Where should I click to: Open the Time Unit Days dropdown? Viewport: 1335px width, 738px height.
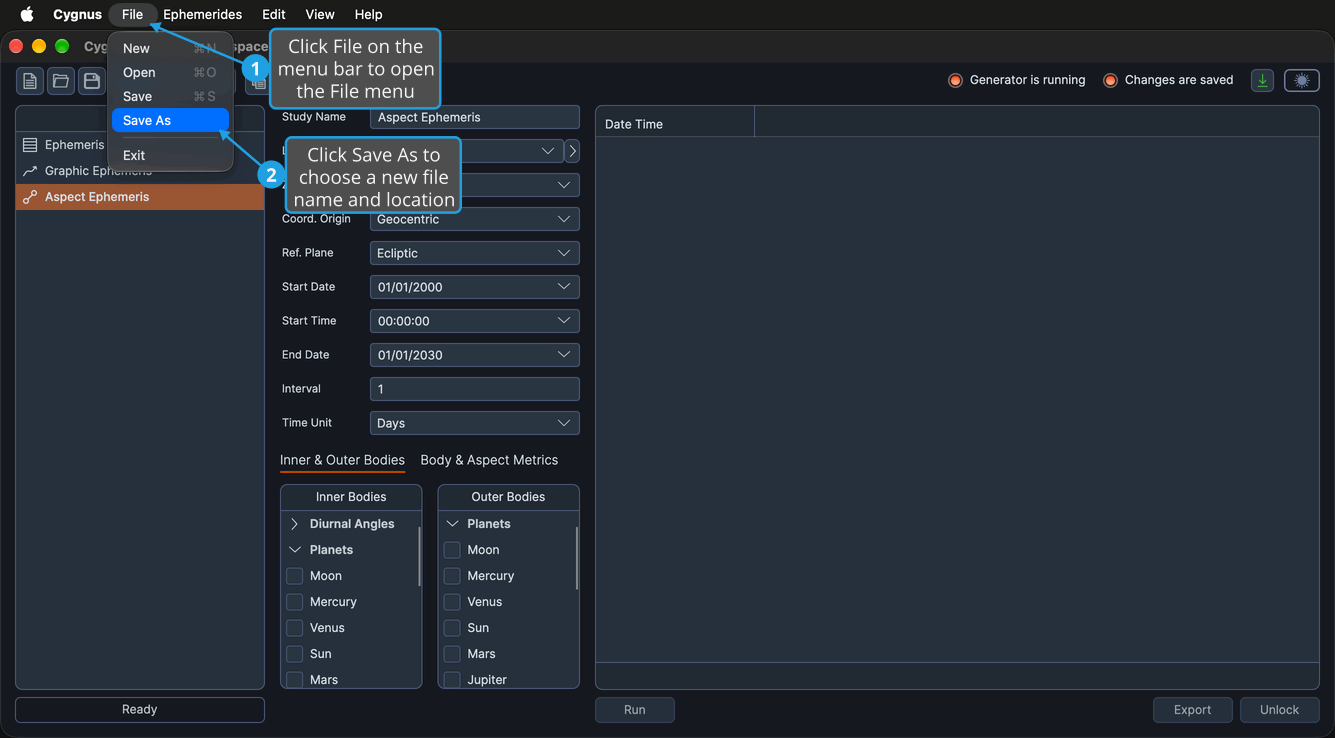coord(475,423)
